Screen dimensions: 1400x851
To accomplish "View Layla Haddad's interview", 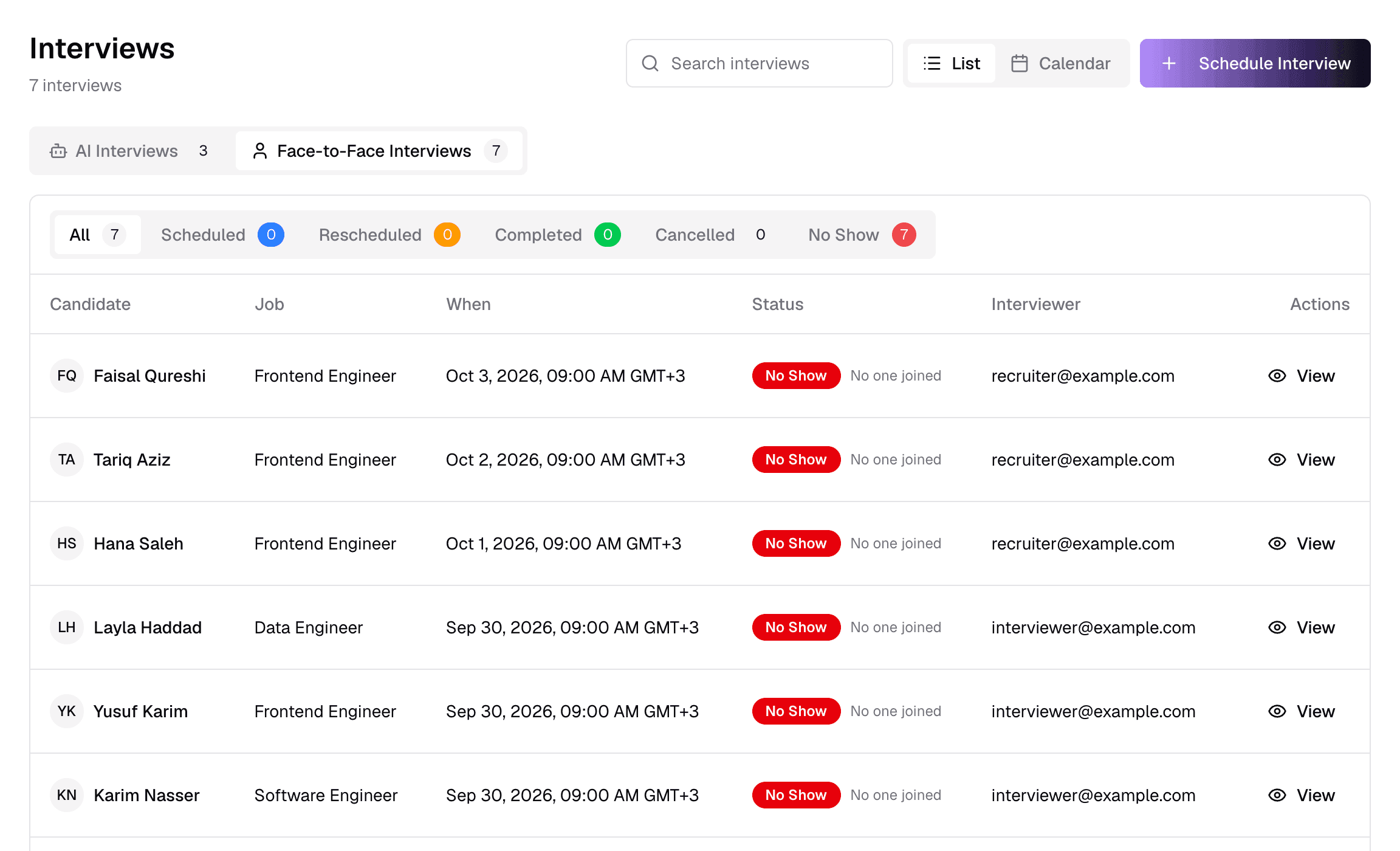I will pyautogui.click(x=1302, y=627).
